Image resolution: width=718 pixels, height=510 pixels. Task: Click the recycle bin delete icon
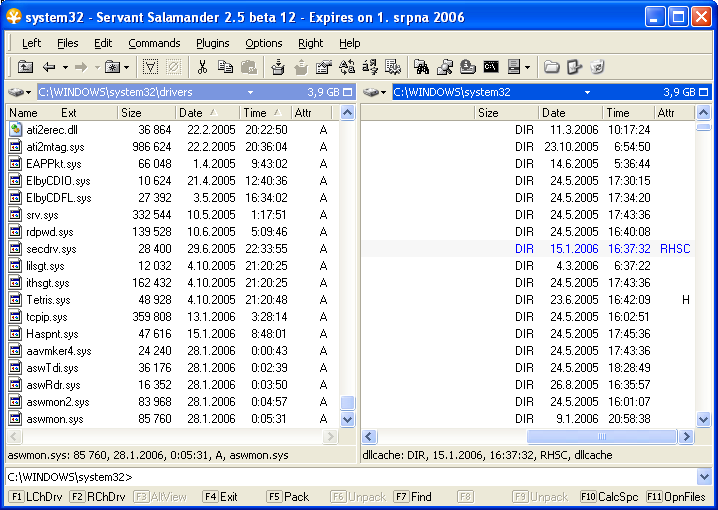pos(597,67)
